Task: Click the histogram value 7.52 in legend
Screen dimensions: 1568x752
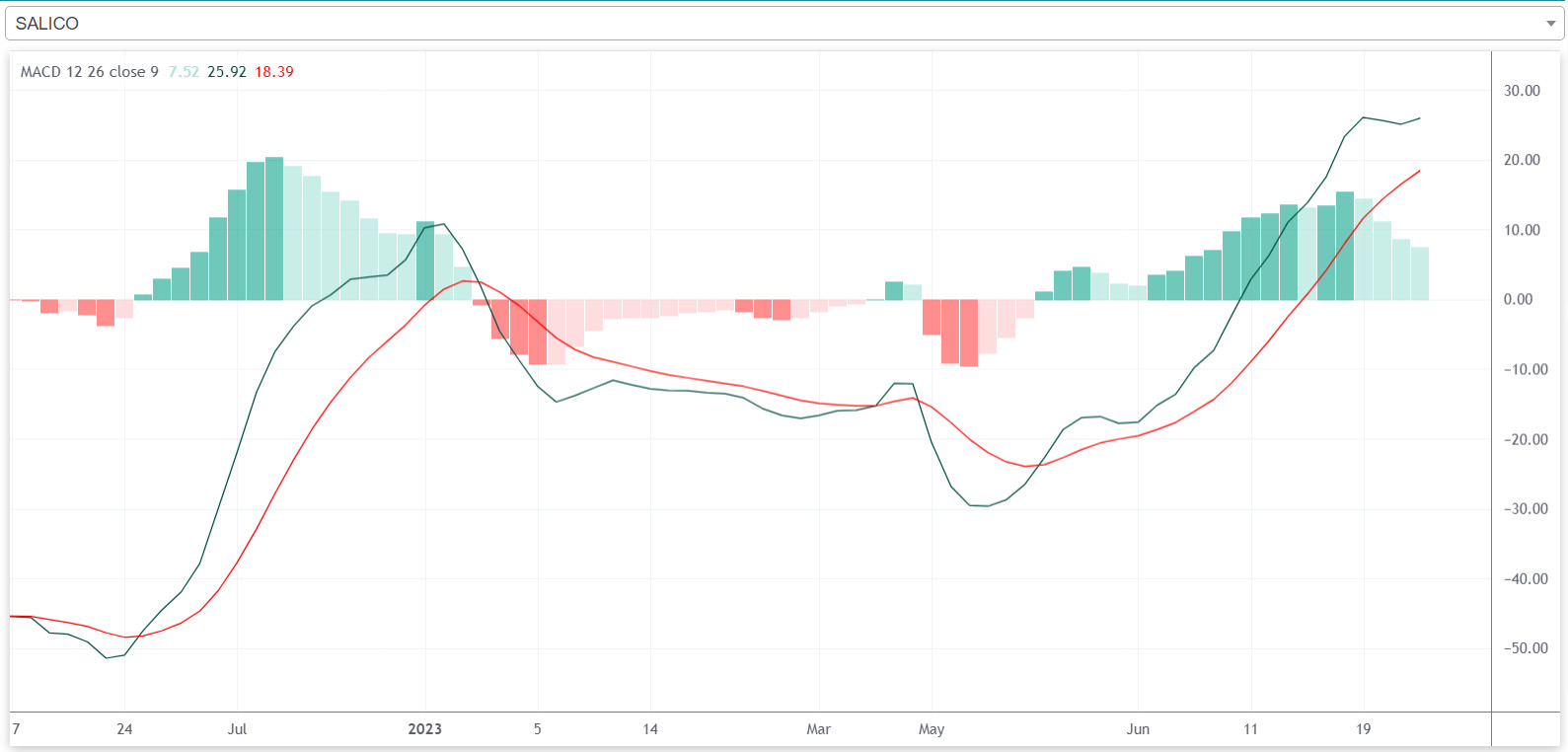Action: click(x=184, y=72)
